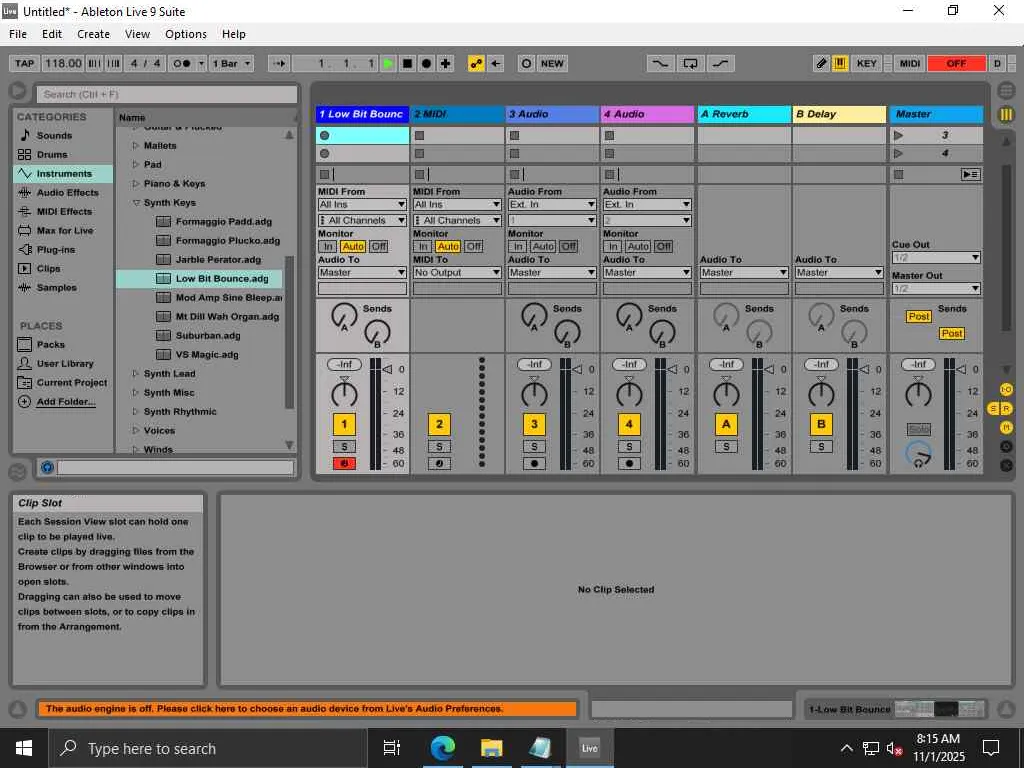Image resolution: width=1024 pixels, height=768 pixels.
Task: Click the NEW button
Action: tap(552, 63)
